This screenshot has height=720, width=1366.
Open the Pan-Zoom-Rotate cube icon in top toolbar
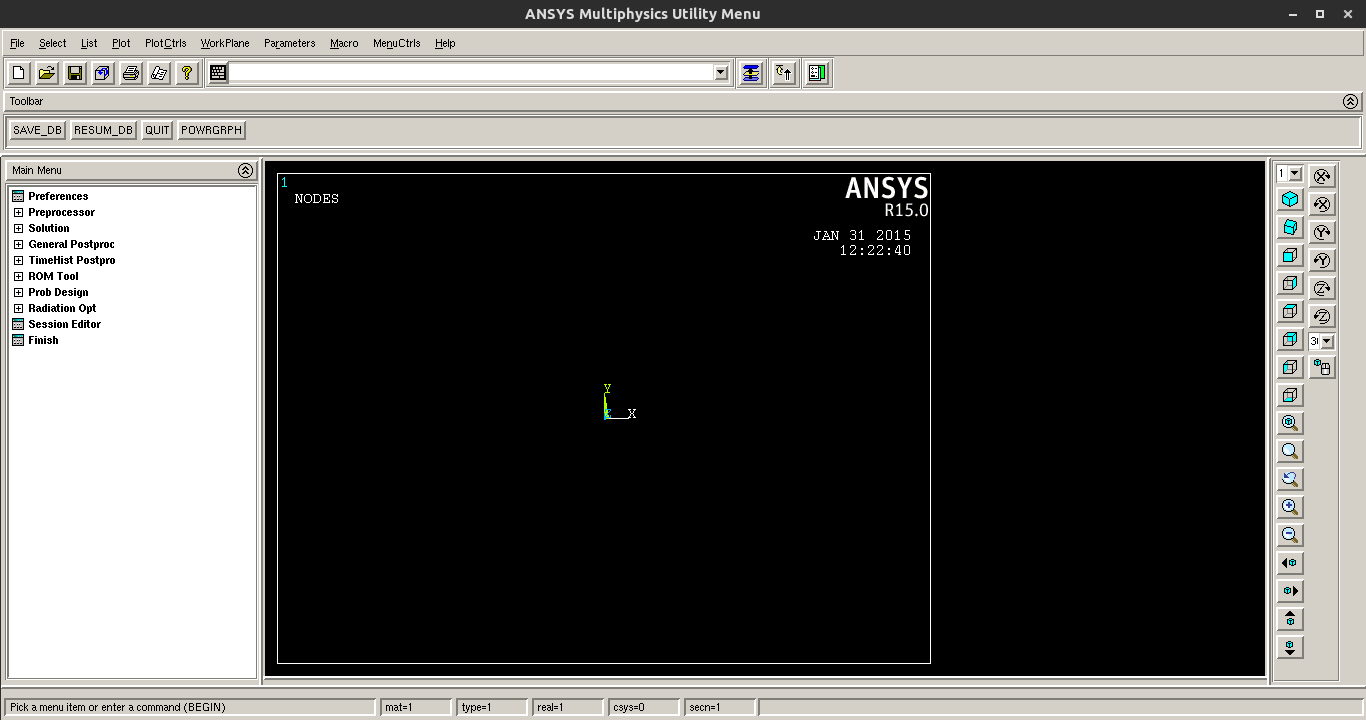(x=103, y=73)
